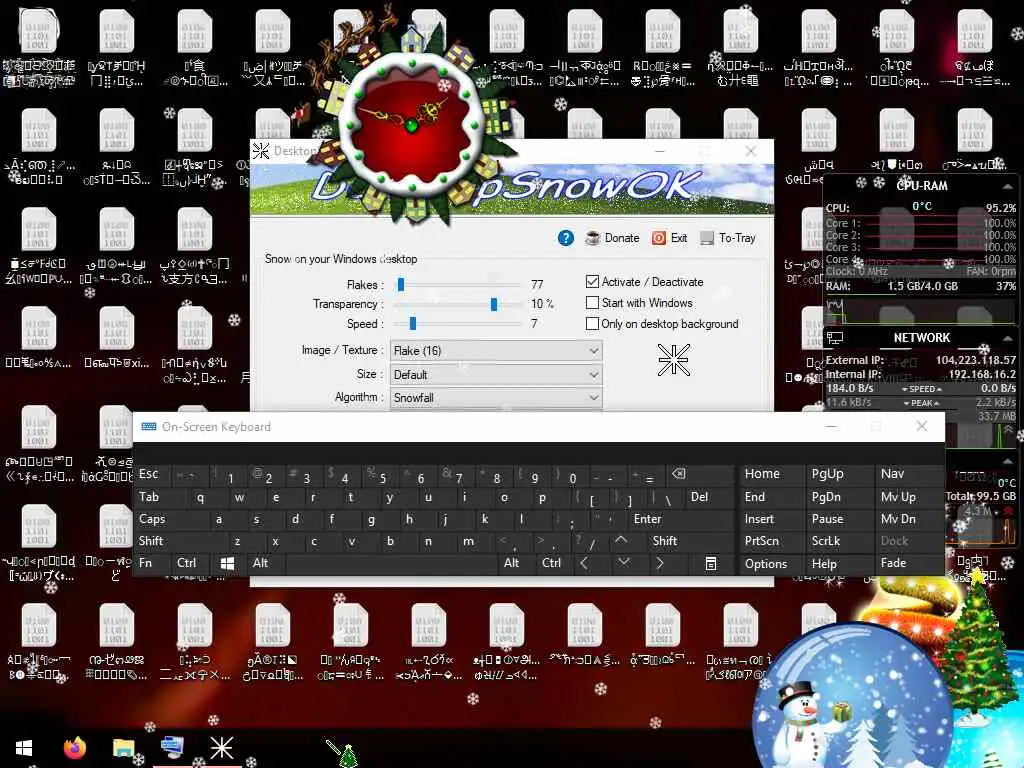Enable Only on desktop background
The width and height of the screenshot is (1024, 768).
[x=592, y=323]
